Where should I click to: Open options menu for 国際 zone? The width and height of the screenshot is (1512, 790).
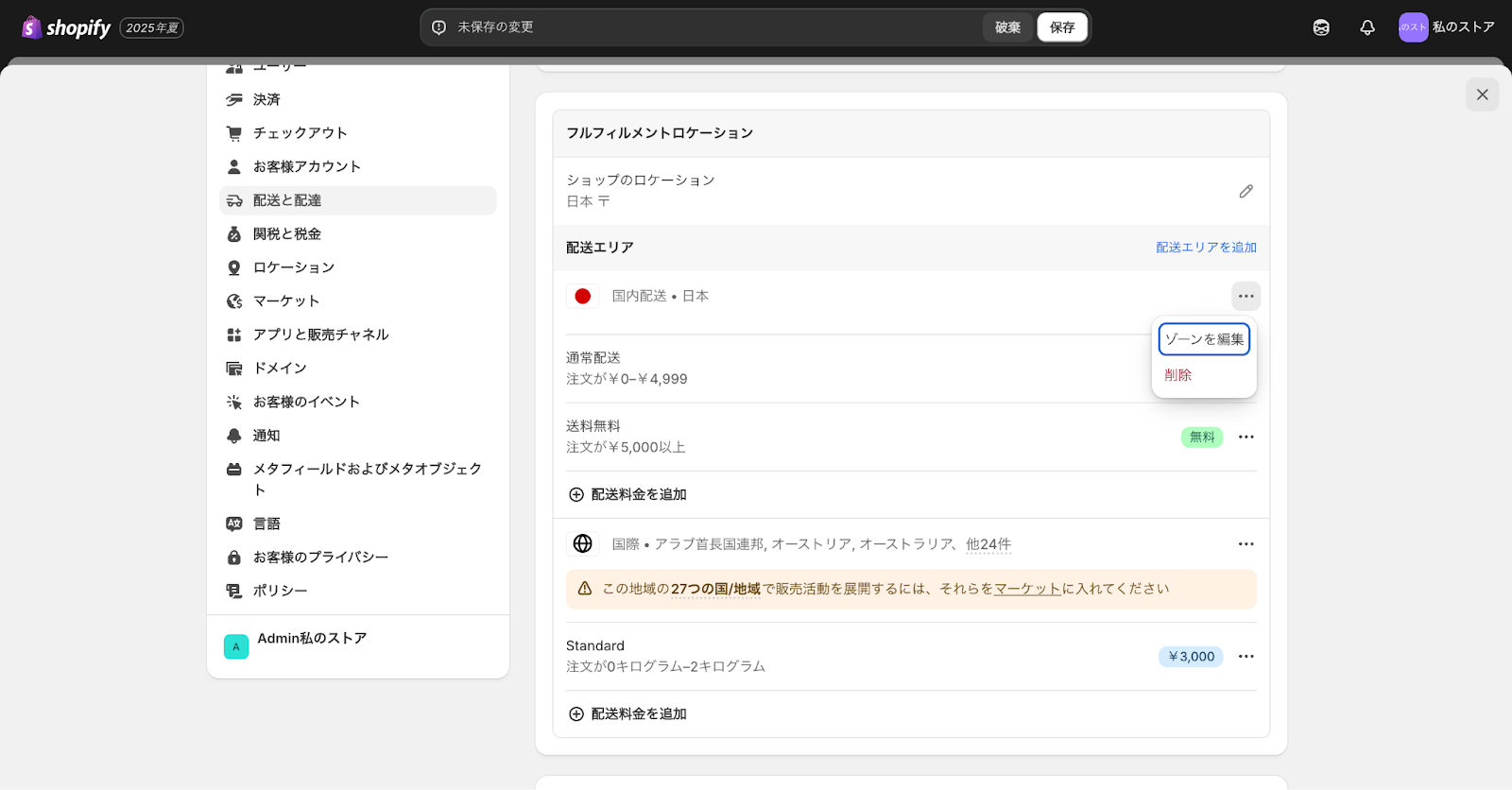point(1246,544)
